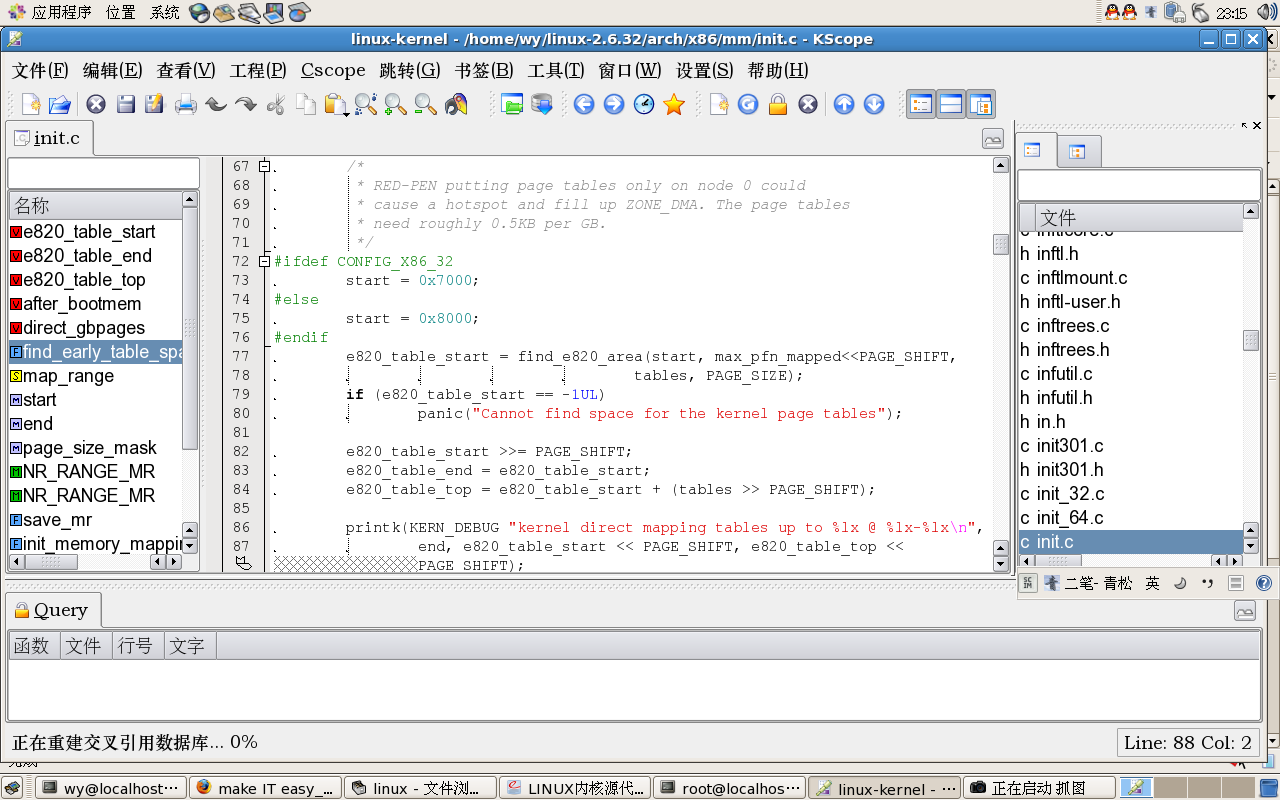Switch to root@localhost terminal taskbar button
Screen dimensions: 1280x800
pos(729,788)
